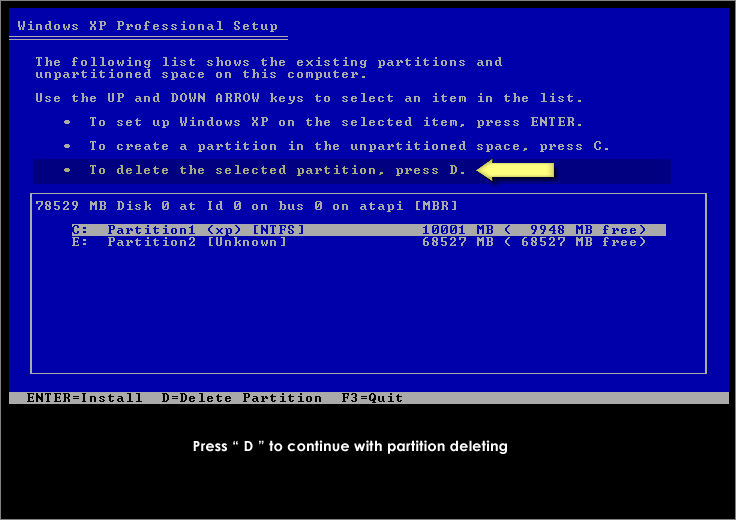The image size is (736, 520).
Task: Click the 'Press D to continue' caption
Action: tap(350, 446)
